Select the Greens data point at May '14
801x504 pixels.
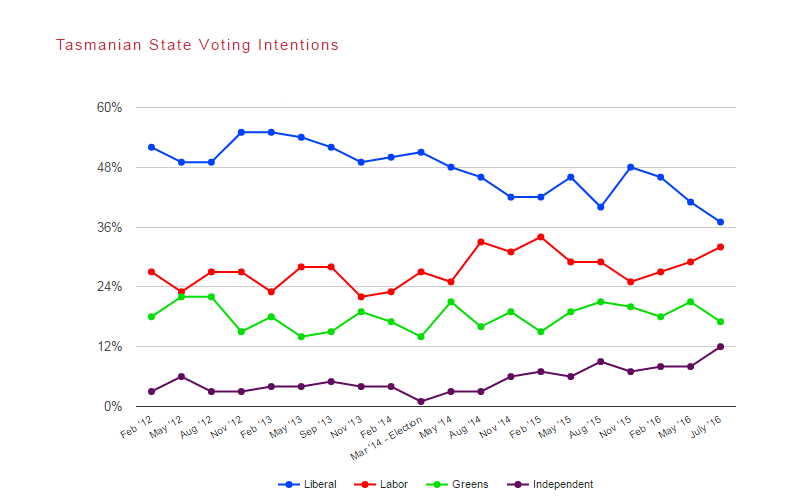[451, 302]
